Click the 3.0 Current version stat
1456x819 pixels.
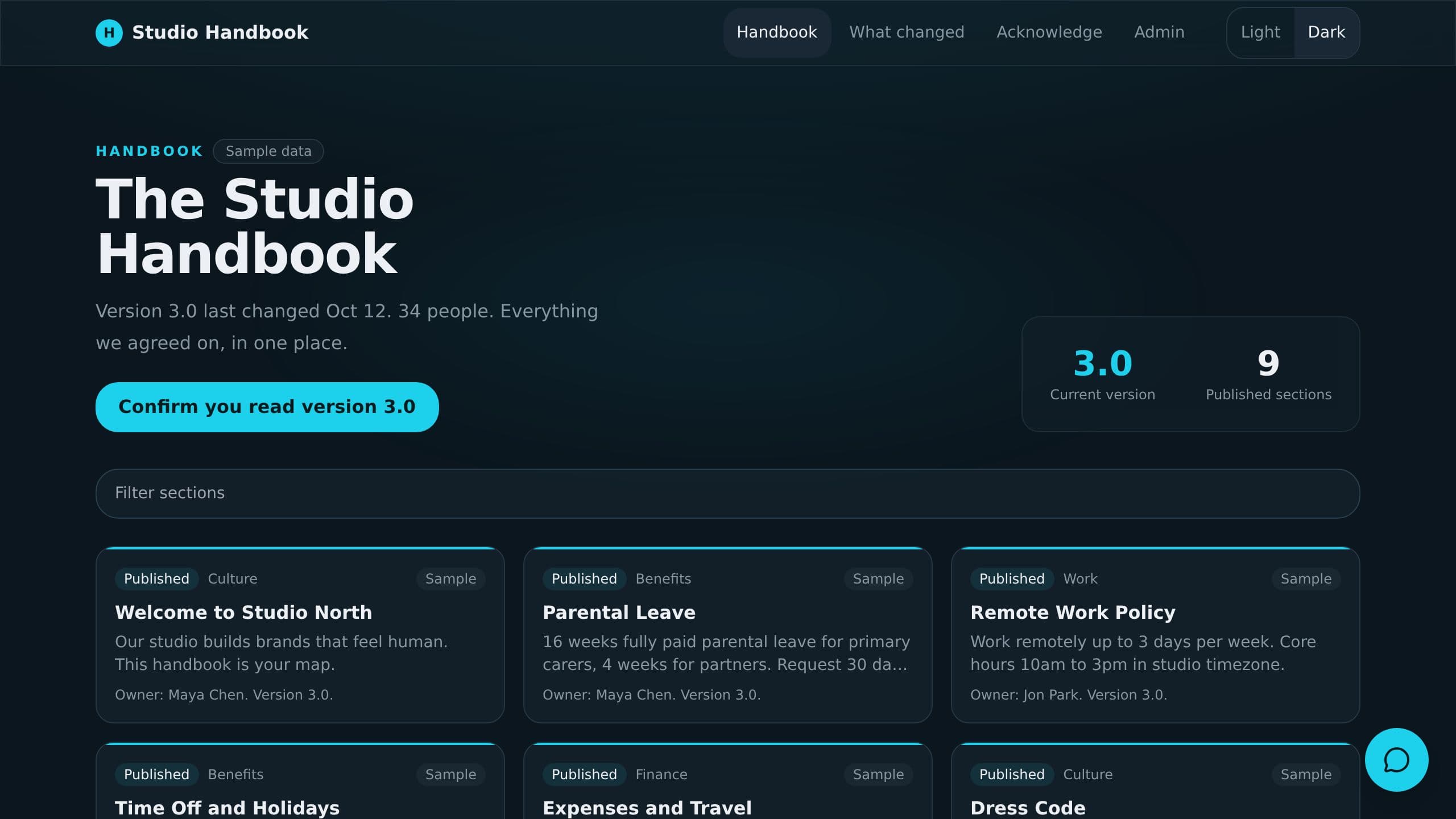point(1102,374)
